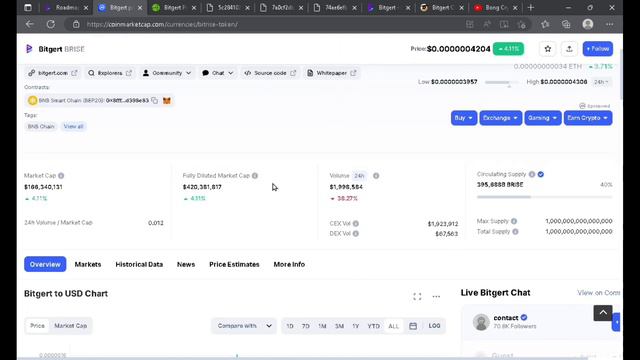The image size is (640, 360).
Task: Click the browser back arrow
Action: 29,24
